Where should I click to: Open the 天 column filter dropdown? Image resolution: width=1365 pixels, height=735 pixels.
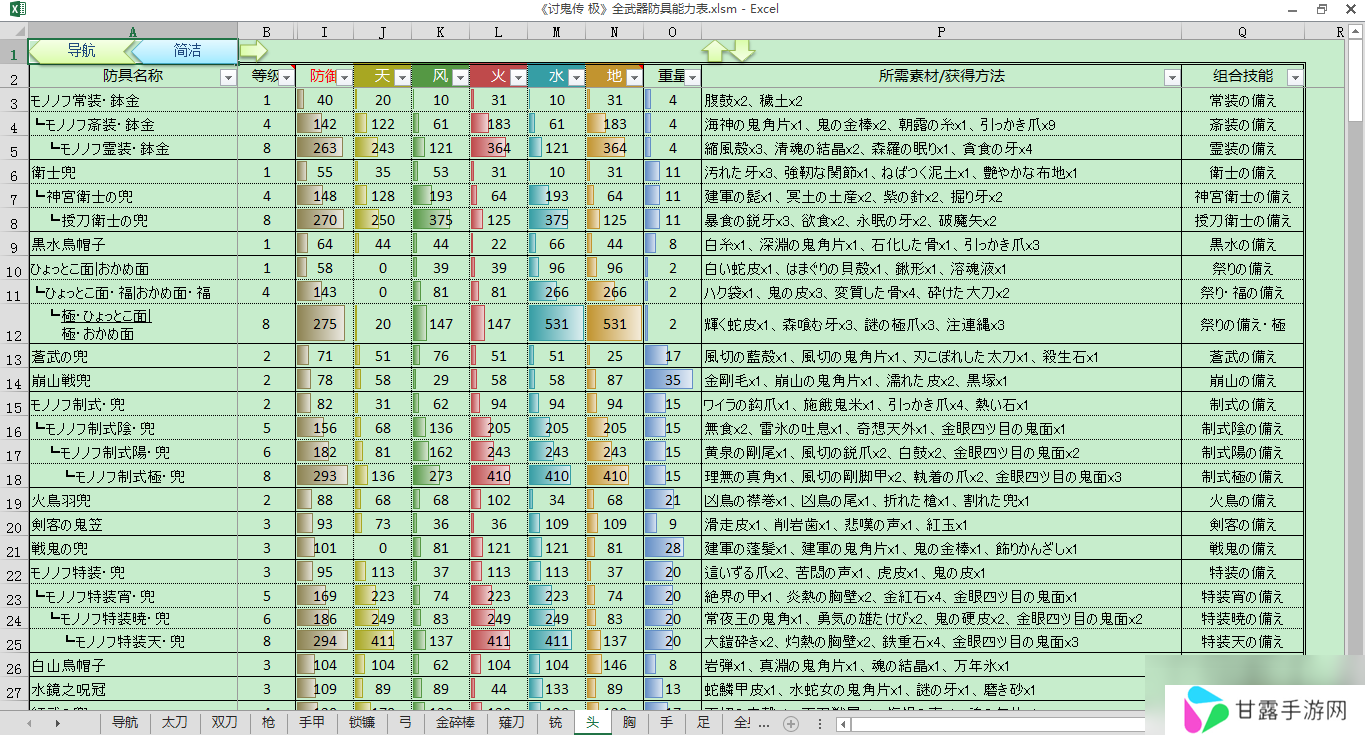click(402, 77)
